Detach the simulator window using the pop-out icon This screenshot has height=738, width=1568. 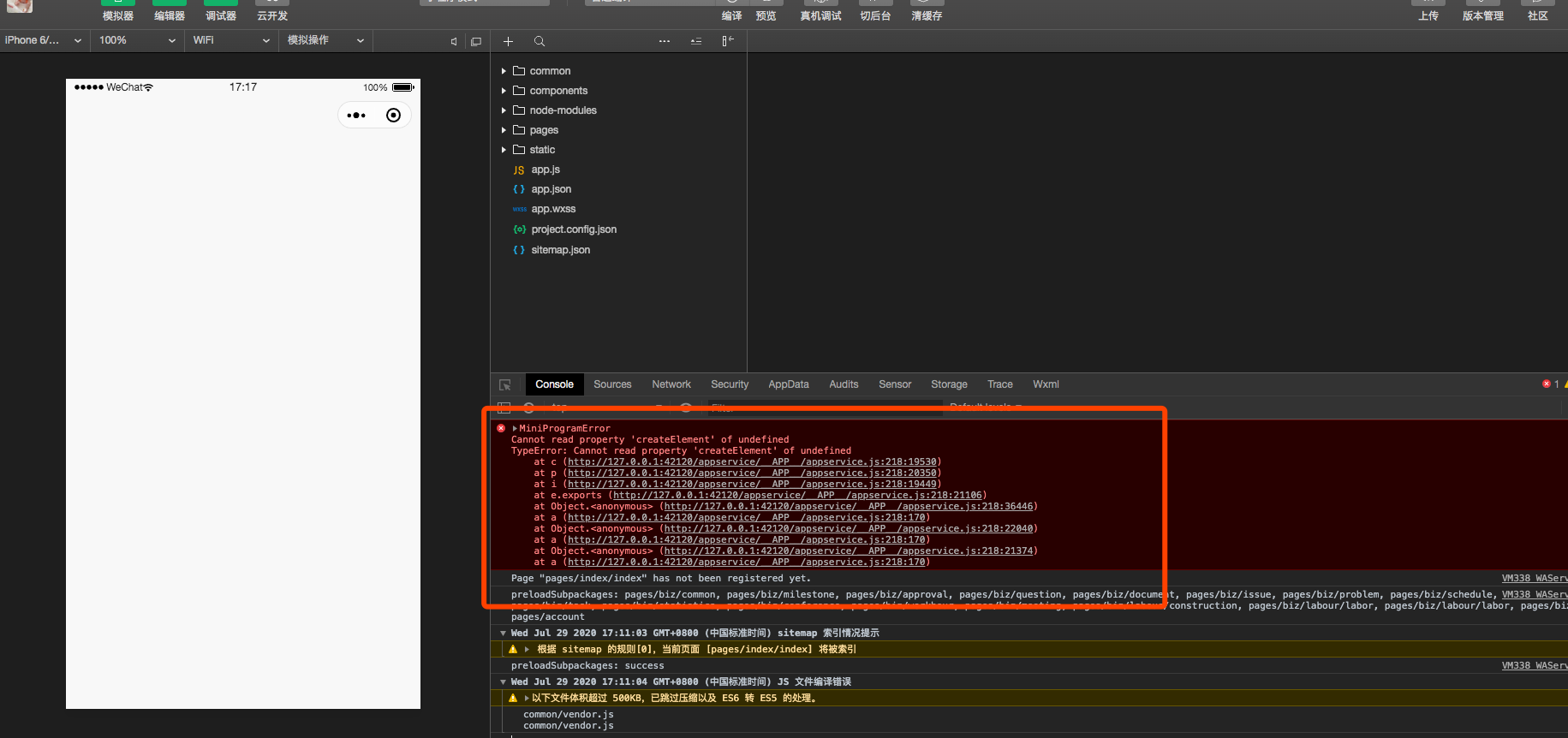[476, 41]
